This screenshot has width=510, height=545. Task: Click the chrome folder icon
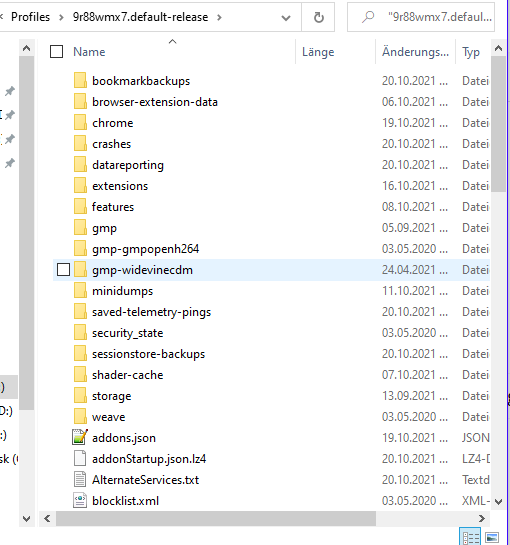pos(80,123)
